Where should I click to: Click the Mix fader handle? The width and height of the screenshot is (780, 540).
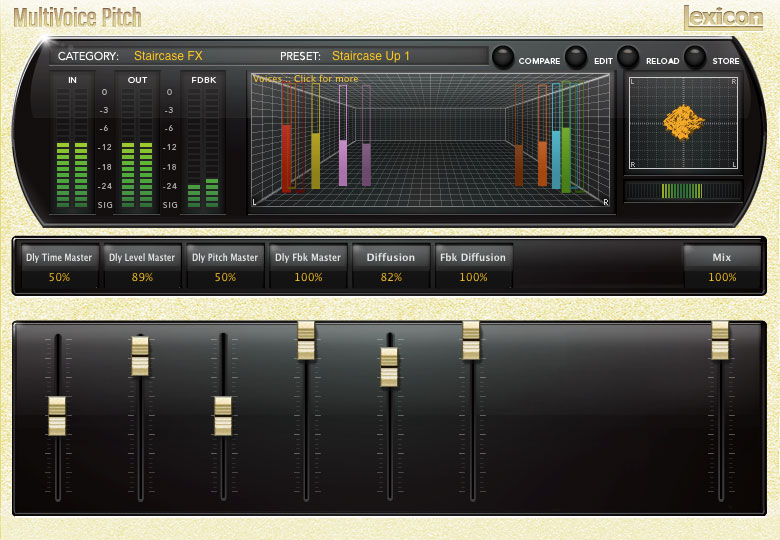click(x=720, y=341)
